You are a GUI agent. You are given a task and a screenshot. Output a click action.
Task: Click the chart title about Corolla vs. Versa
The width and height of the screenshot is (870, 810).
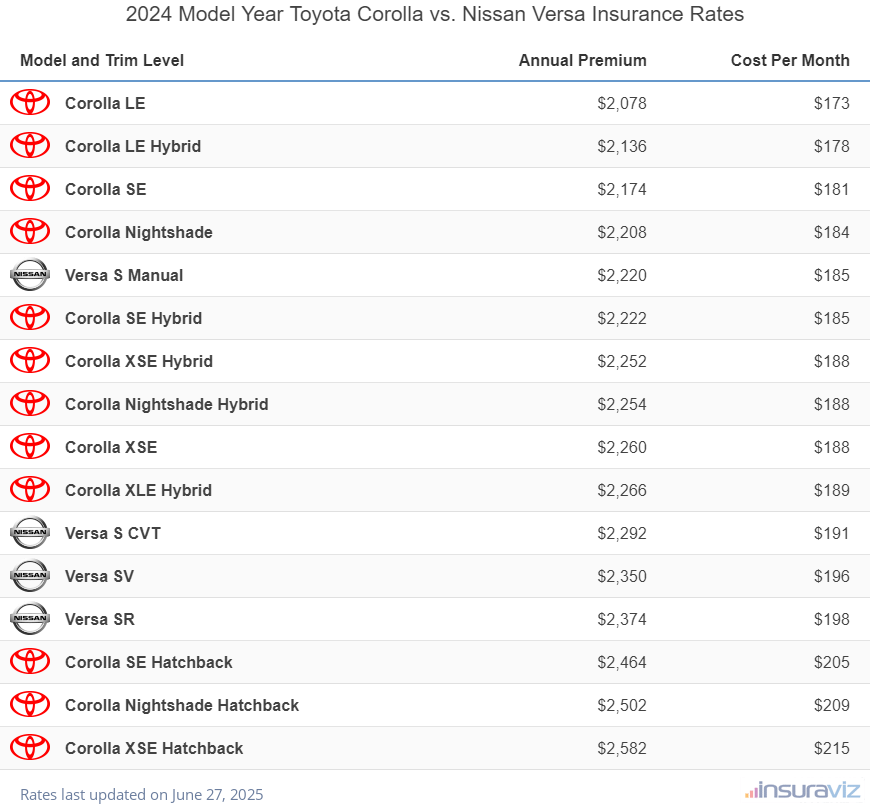pos(435,14)
